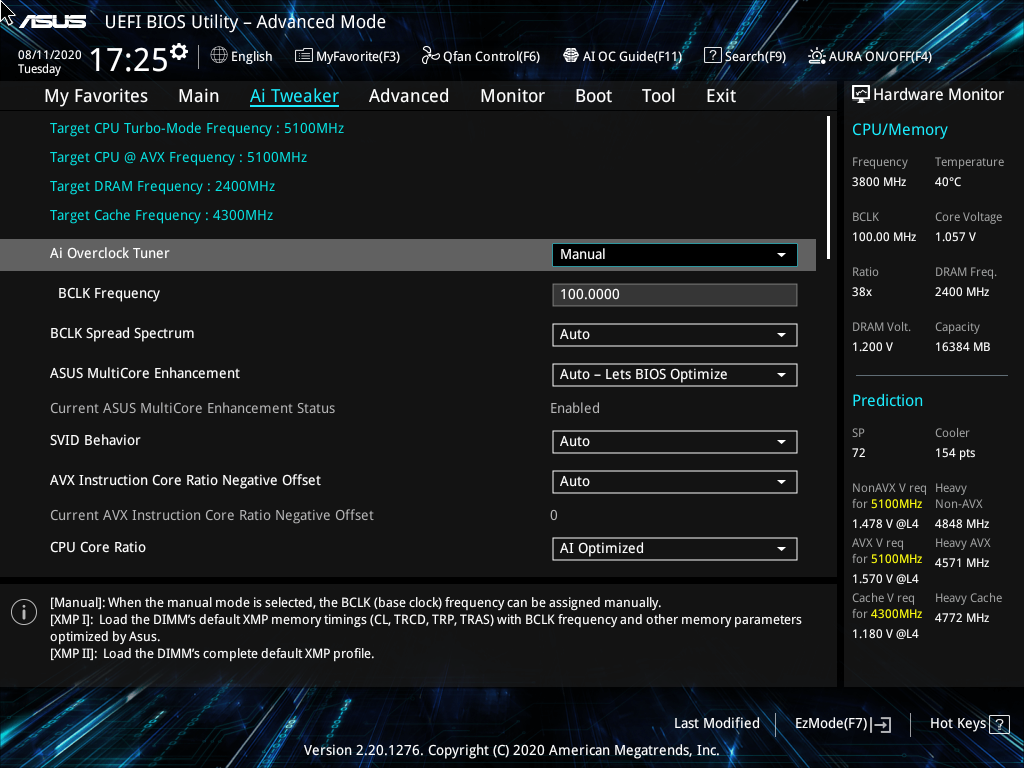This screenshot has height=768, width=1024.
Task: Open the BIOS Search function
Action: (x=745, y=56)
